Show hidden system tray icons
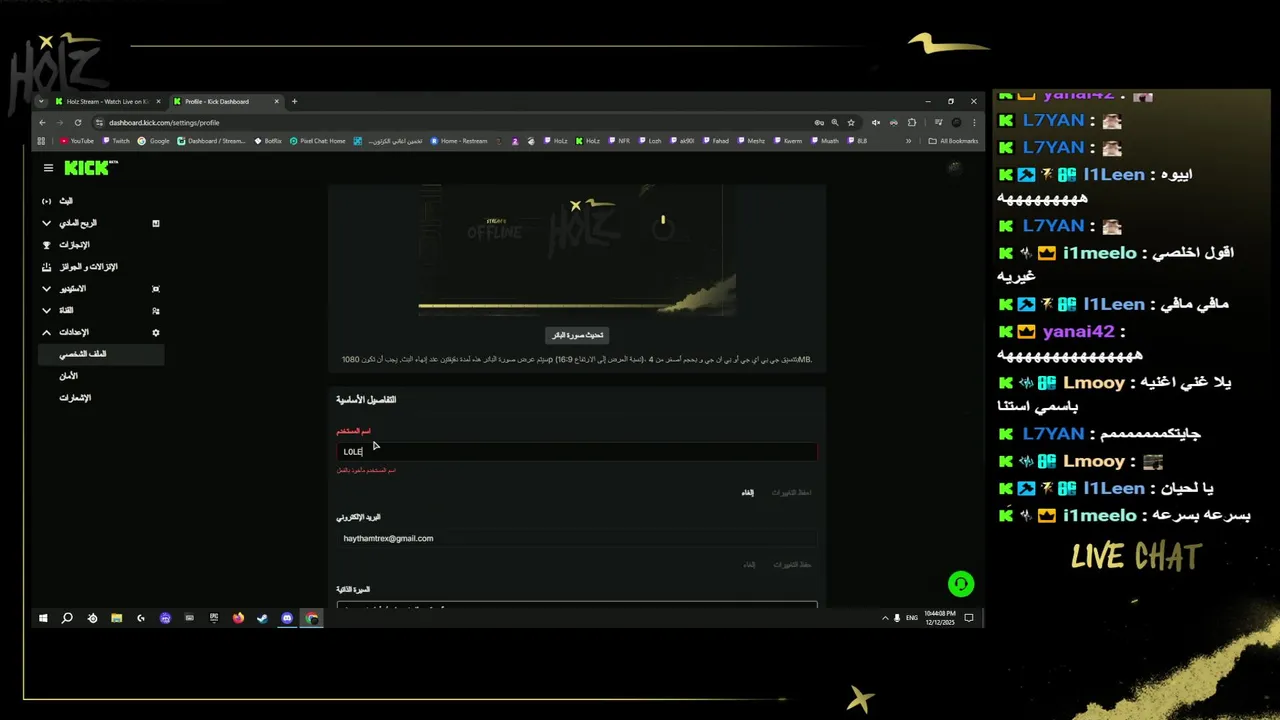This screenshot has height=720, width=1280. (885, 618)
